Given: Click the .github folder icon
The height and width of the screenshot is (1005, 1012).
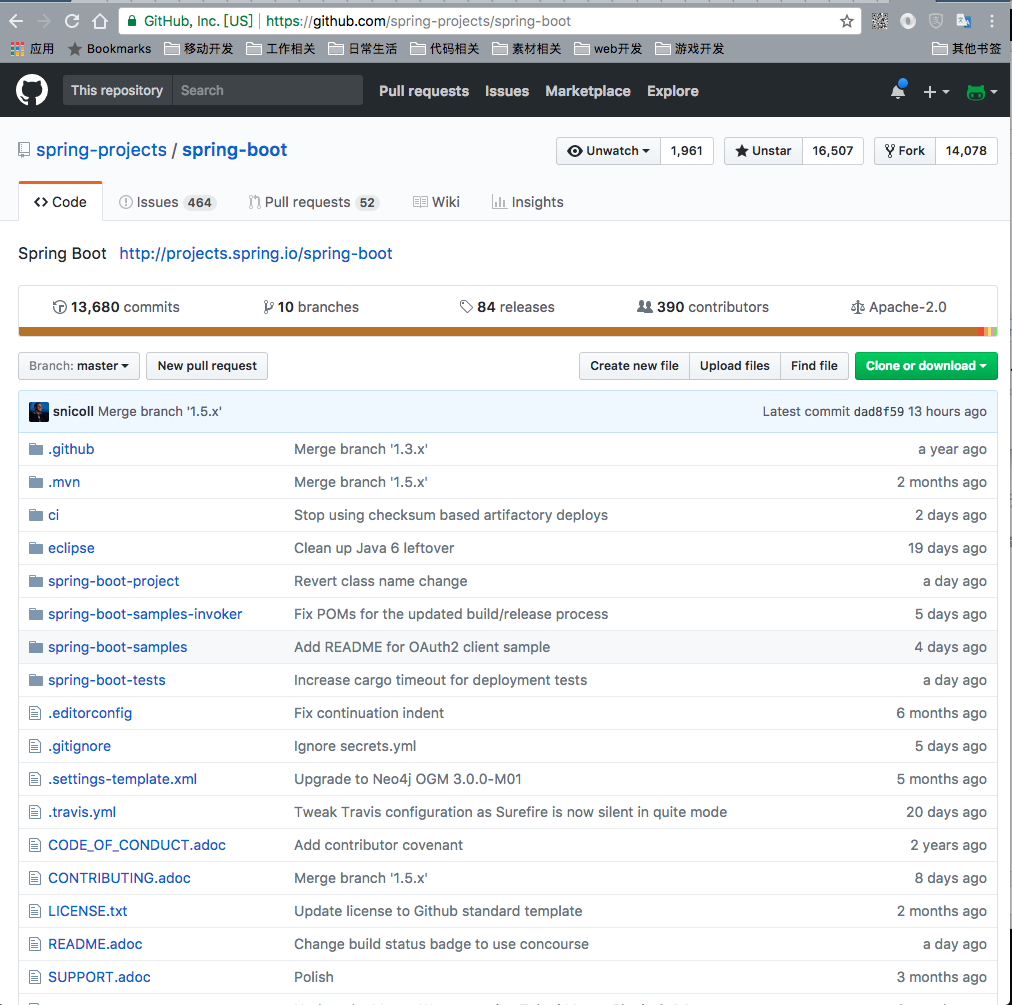Looking at the screenshot, I should click(36, 449).
